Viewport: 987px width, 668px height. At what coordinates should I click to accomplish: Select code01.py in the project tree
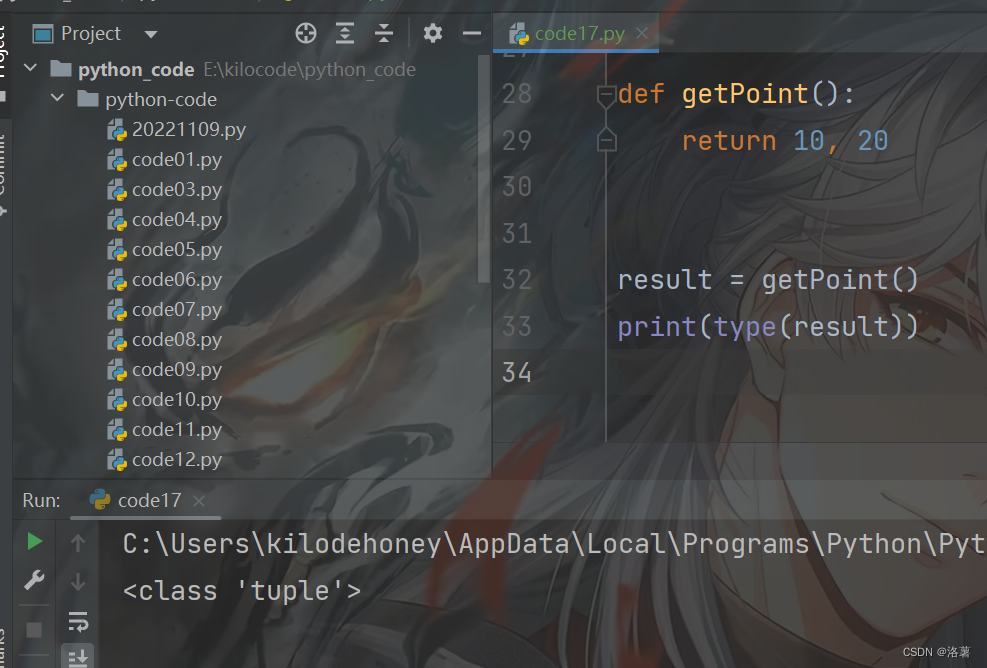164,160
